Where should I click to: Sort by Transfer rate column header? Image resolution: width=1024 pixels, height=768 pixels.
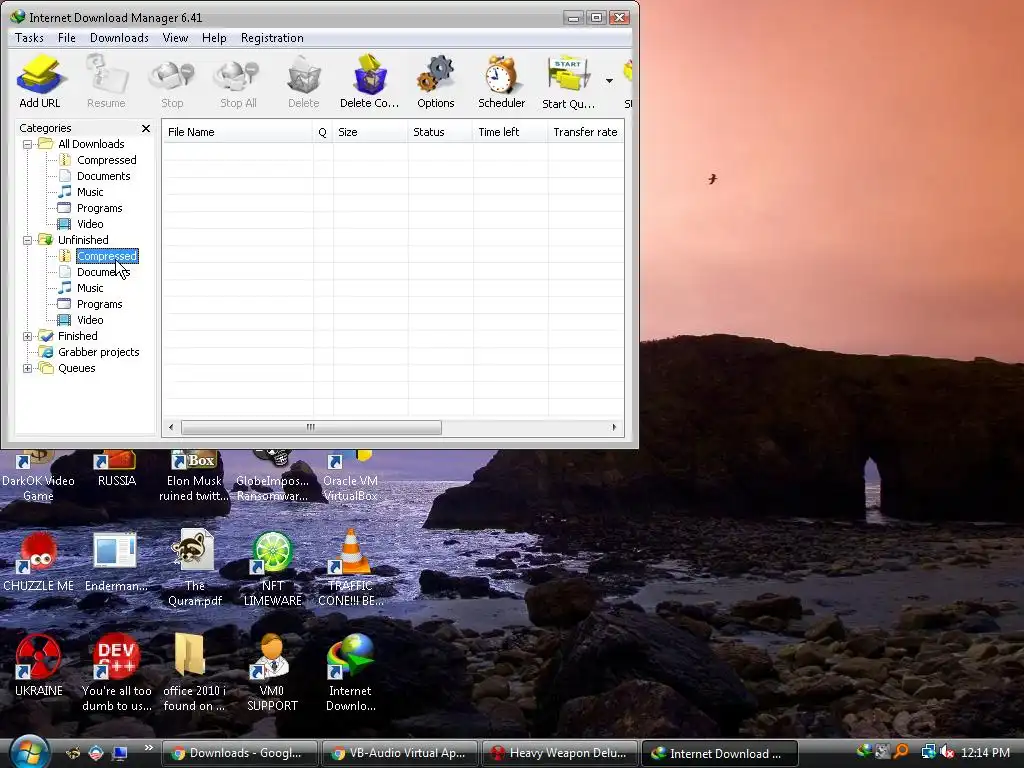[x=585, y=132]
